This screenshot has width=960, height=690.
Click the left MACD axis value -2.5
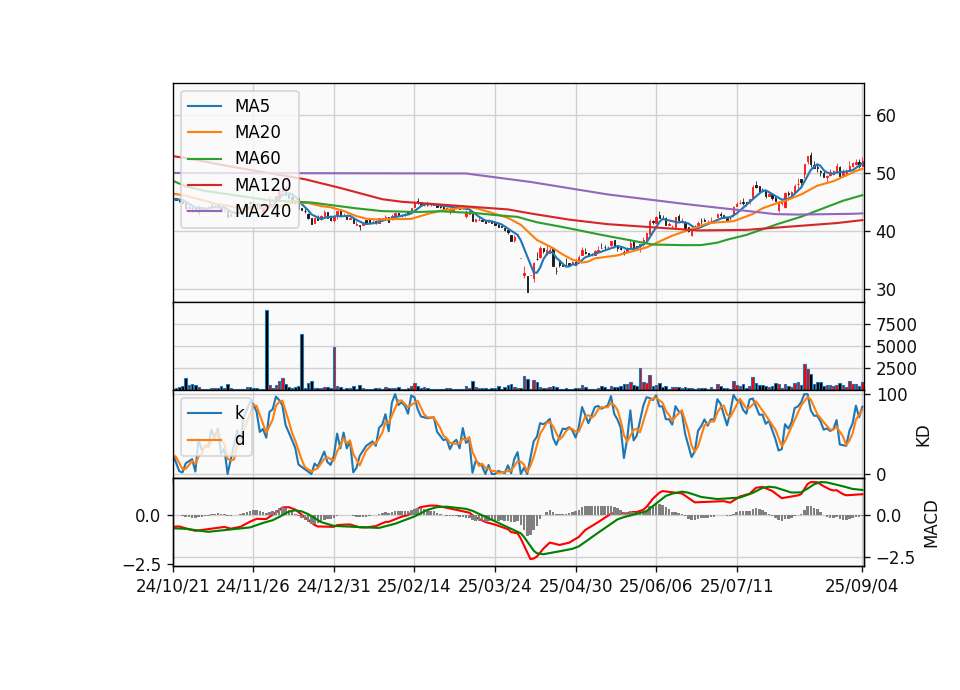[141, 563]
